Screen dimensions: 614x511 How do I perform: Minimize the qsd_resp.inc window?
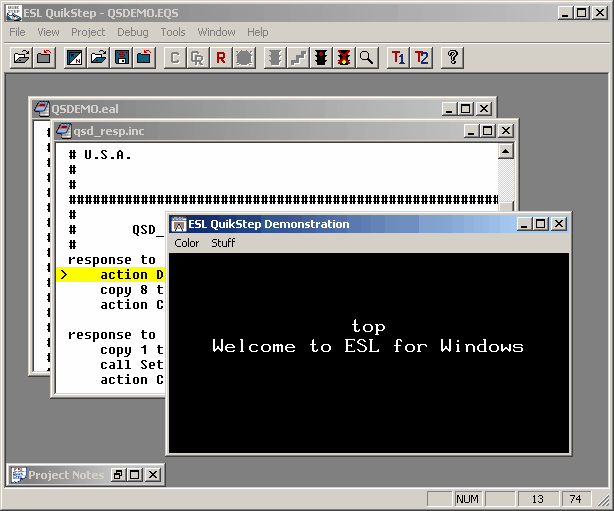pyautogui.click(x=471, y=131)
